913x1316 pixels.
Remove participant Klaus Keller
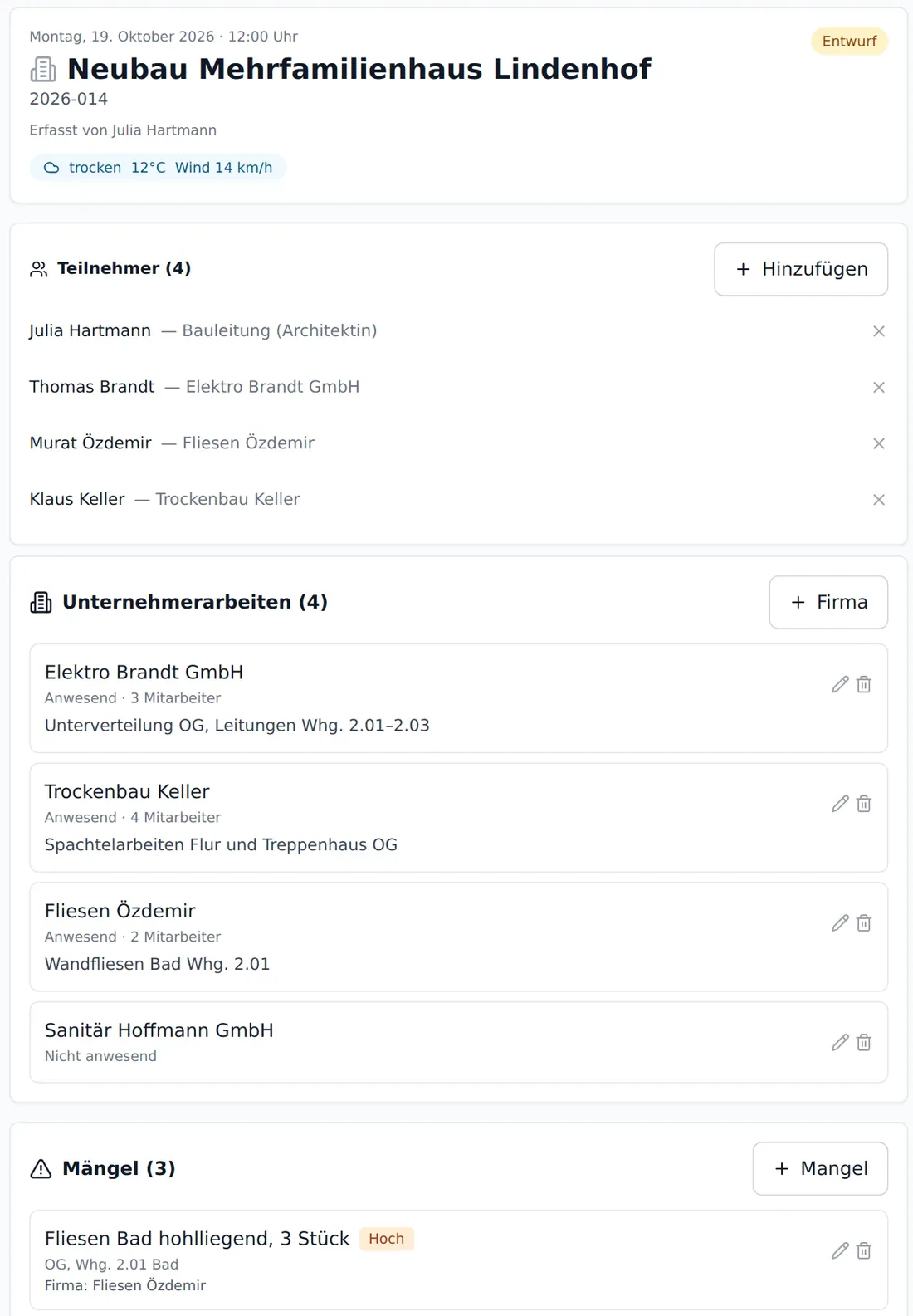[x=879, y=500]
